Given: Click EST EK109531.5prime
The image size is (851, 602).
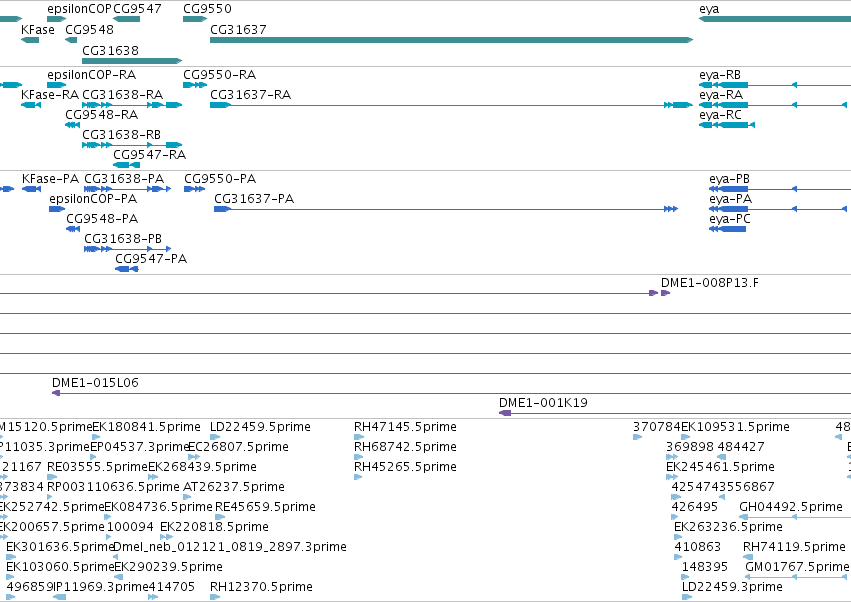Looking at the screenshot, I should pyautogui.click(x=735, y=427).
